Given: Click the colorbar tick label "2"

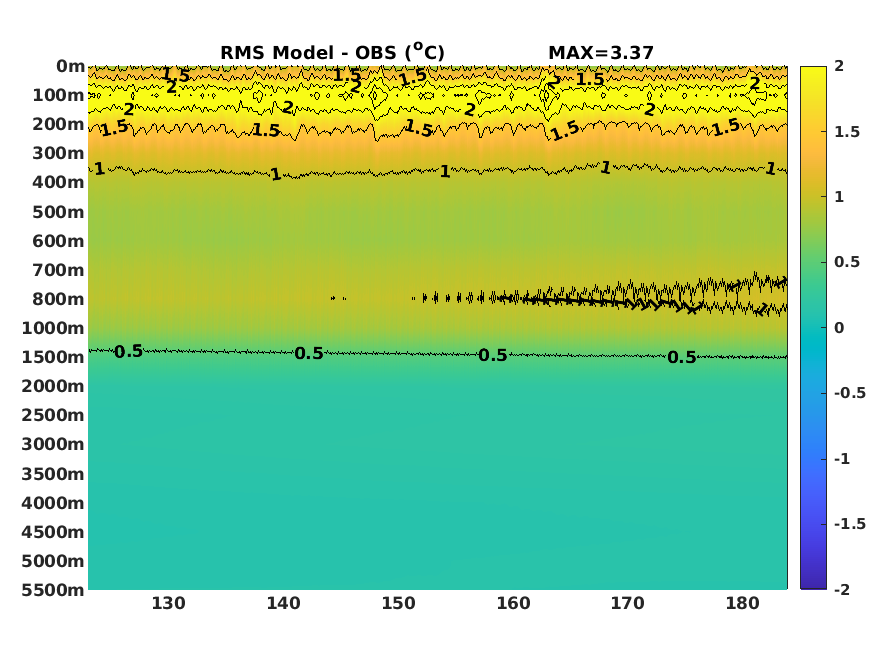Looking at the screenshot, I should [839, 66].
